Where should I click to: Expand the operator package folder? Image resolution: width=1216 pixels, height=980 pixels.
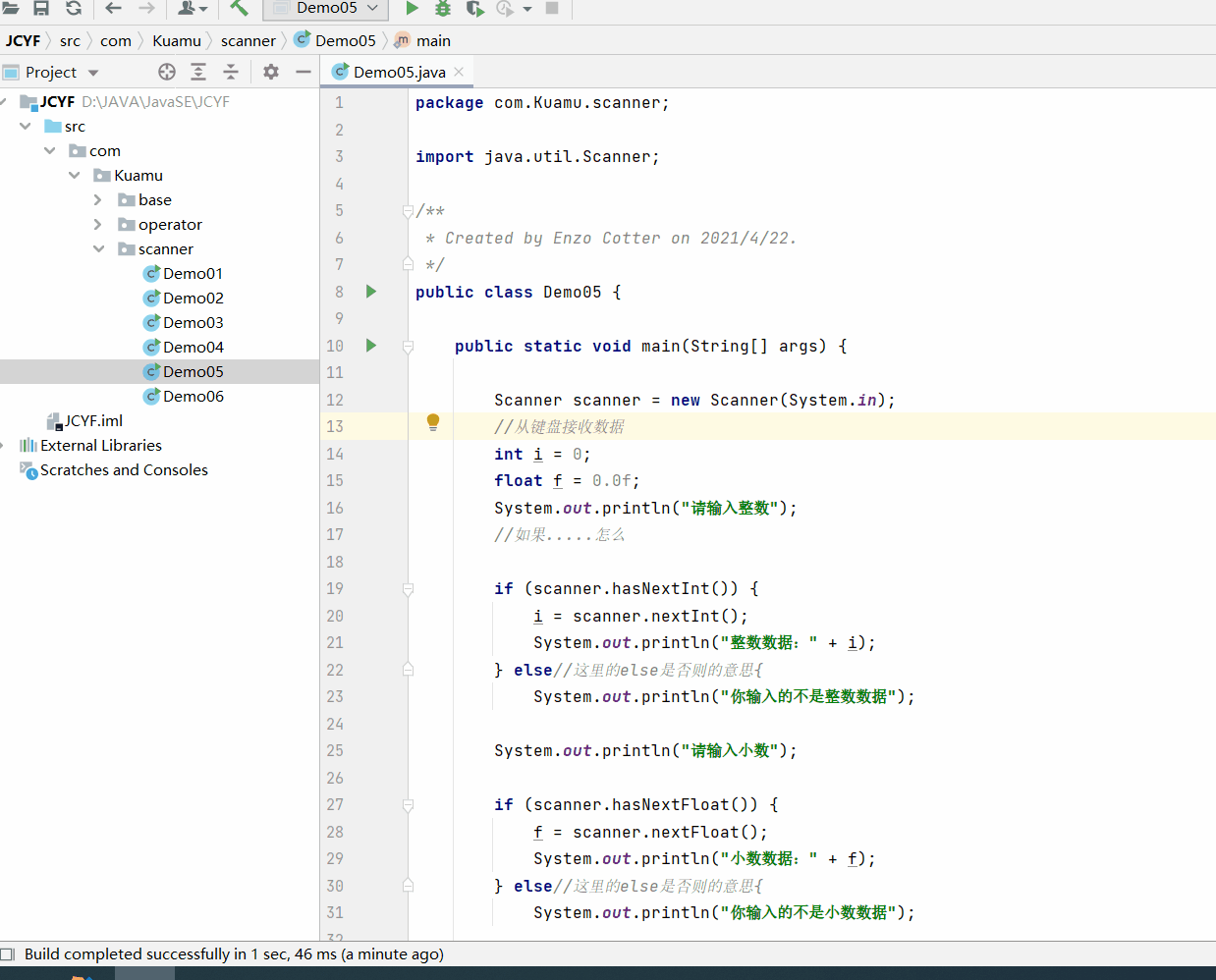point(97,225)
